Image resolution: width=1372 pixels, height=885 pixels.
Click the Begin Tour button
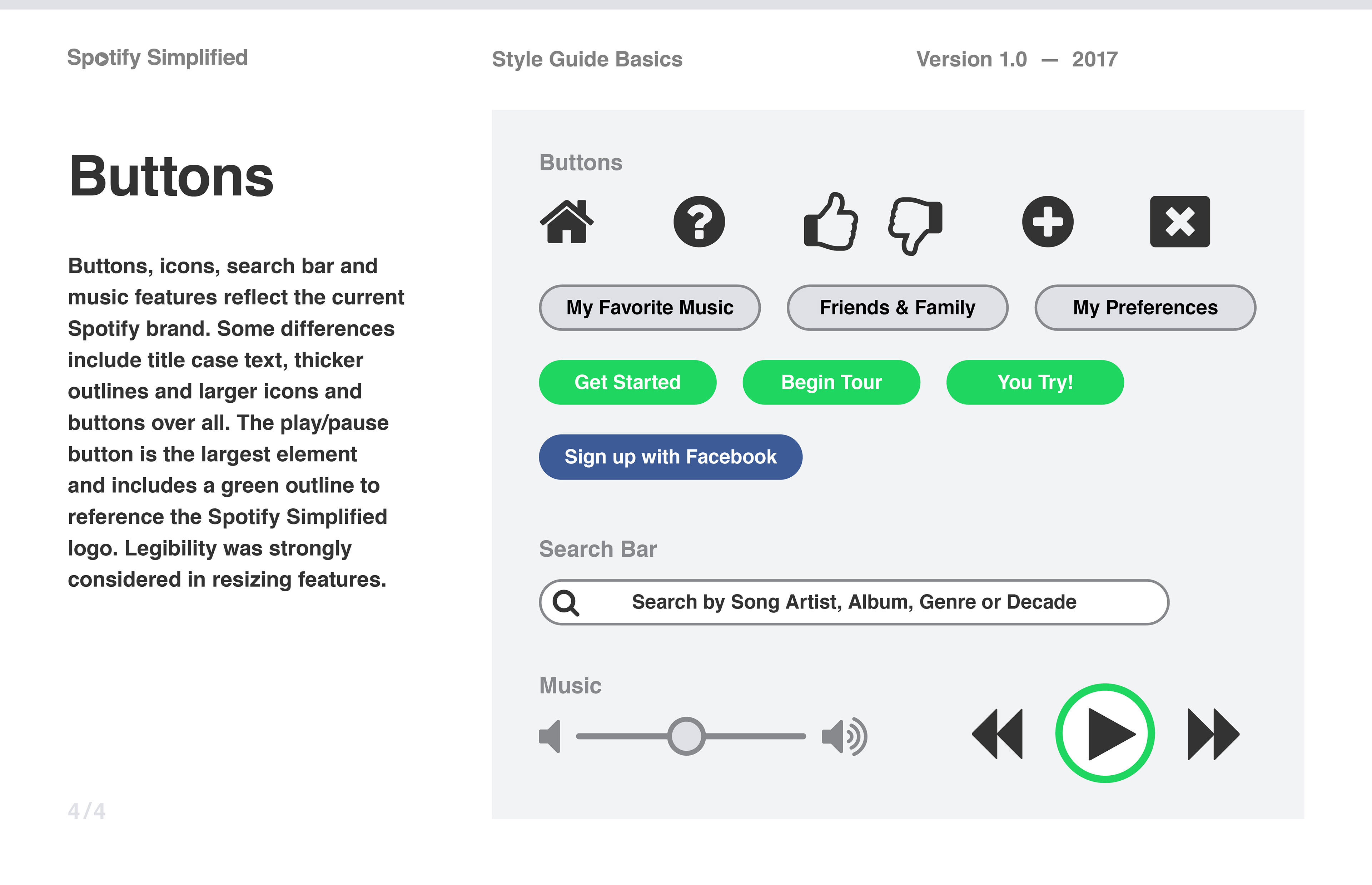[831, 382]
